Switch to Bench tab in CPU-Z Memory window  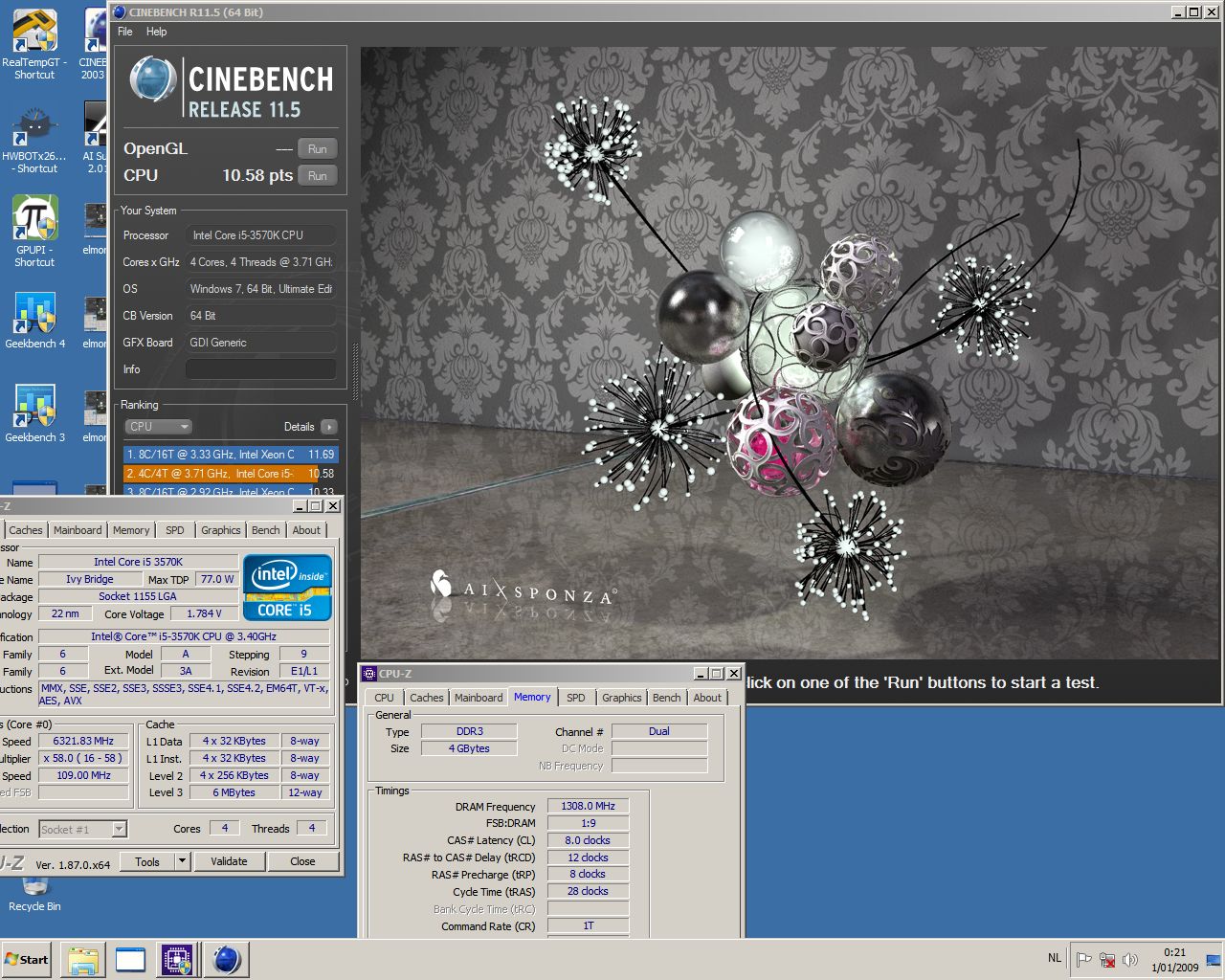pyautogui.click(x=667, y=698)
